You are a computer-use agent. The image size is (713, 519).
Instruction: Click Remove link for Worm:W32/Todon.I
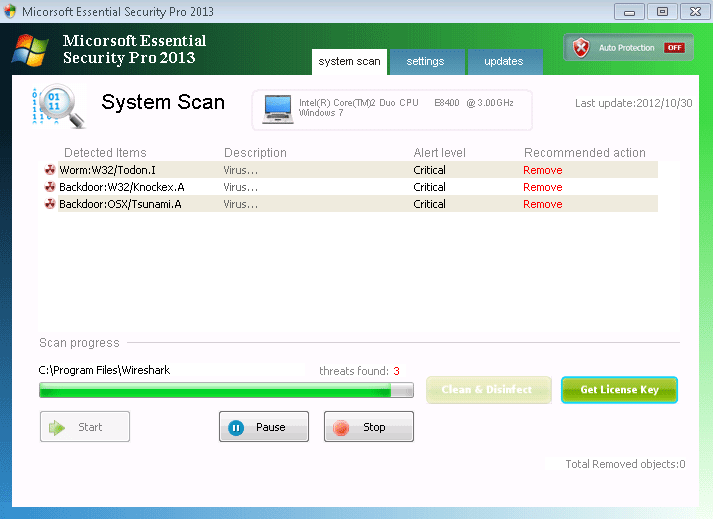[x=542, y=170]
